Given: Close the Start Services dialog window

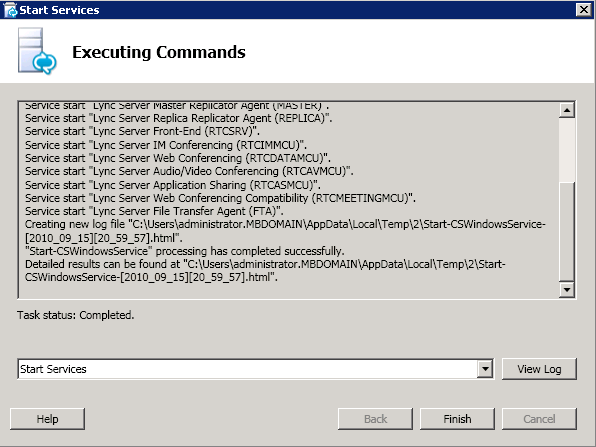Looking at the screenshot, I should click(584, 10).
